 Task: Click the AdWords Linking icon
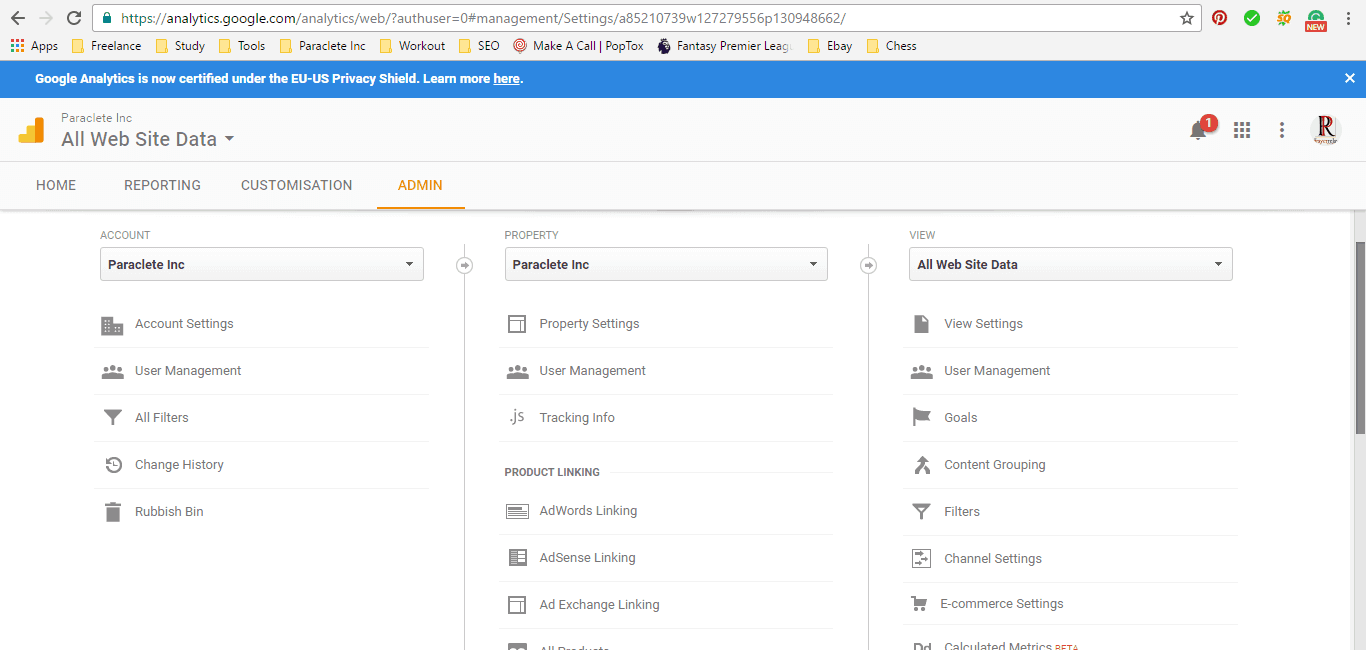click(517, 511)
